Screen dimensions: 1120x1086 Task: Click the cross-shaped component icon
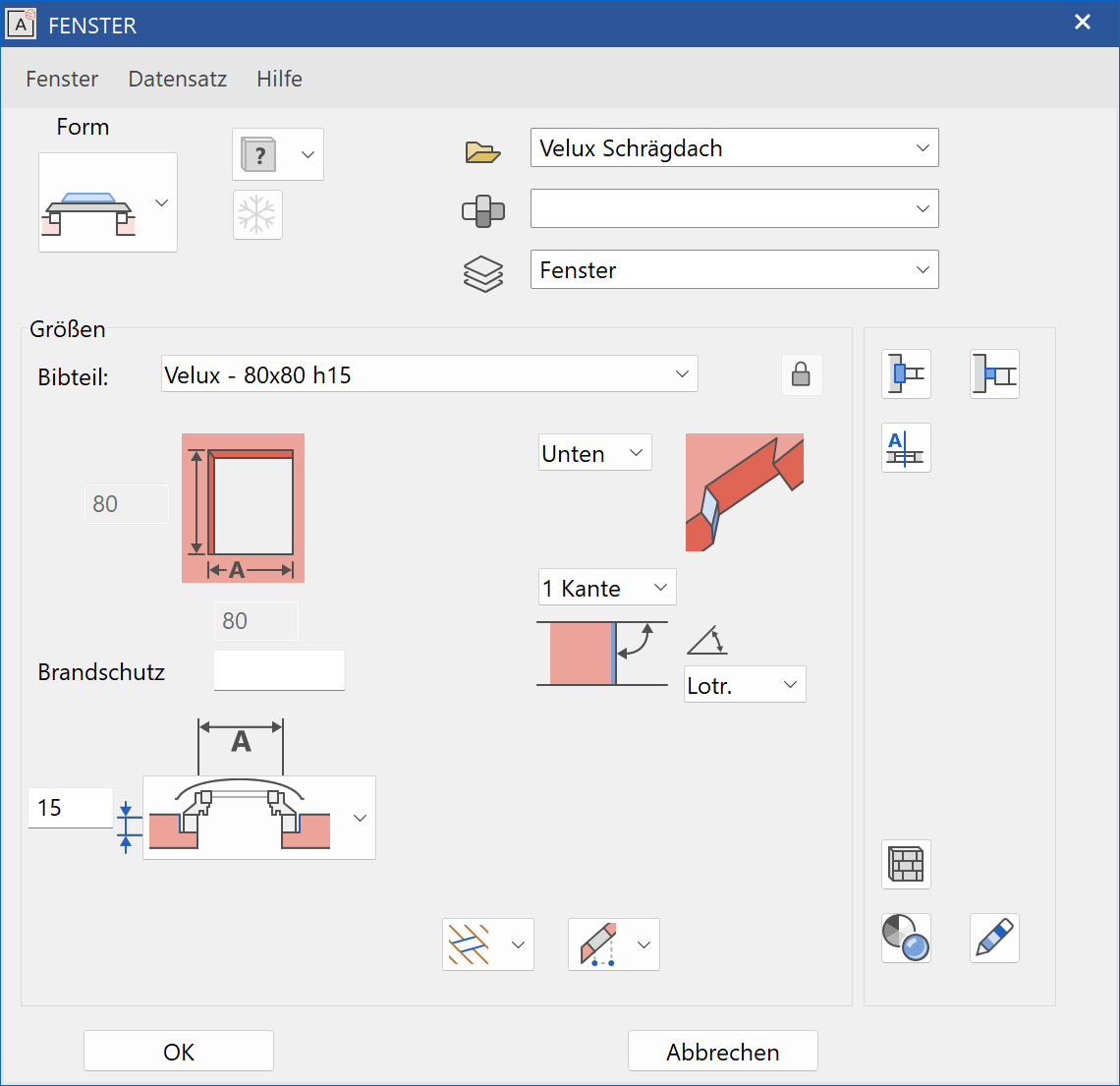483,210
